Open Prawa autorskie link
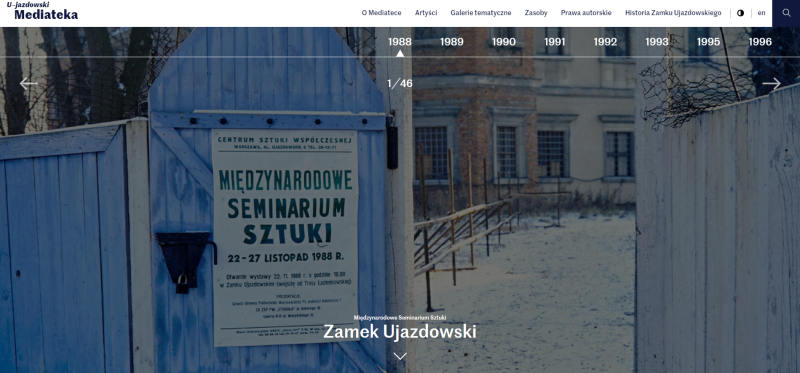 click(x=586, y=13)
